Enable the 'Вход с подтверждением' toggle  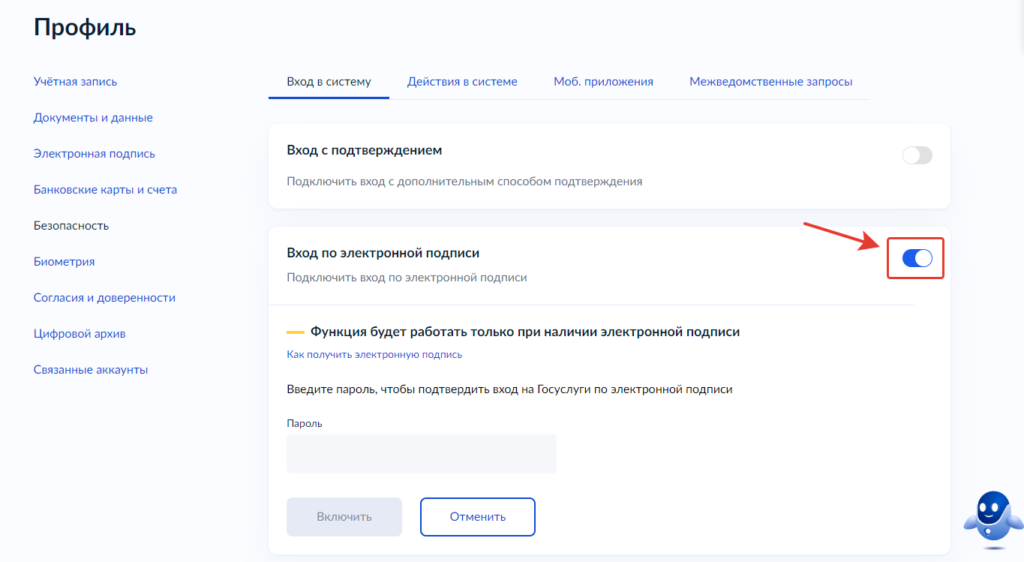[x=916, y=155]
